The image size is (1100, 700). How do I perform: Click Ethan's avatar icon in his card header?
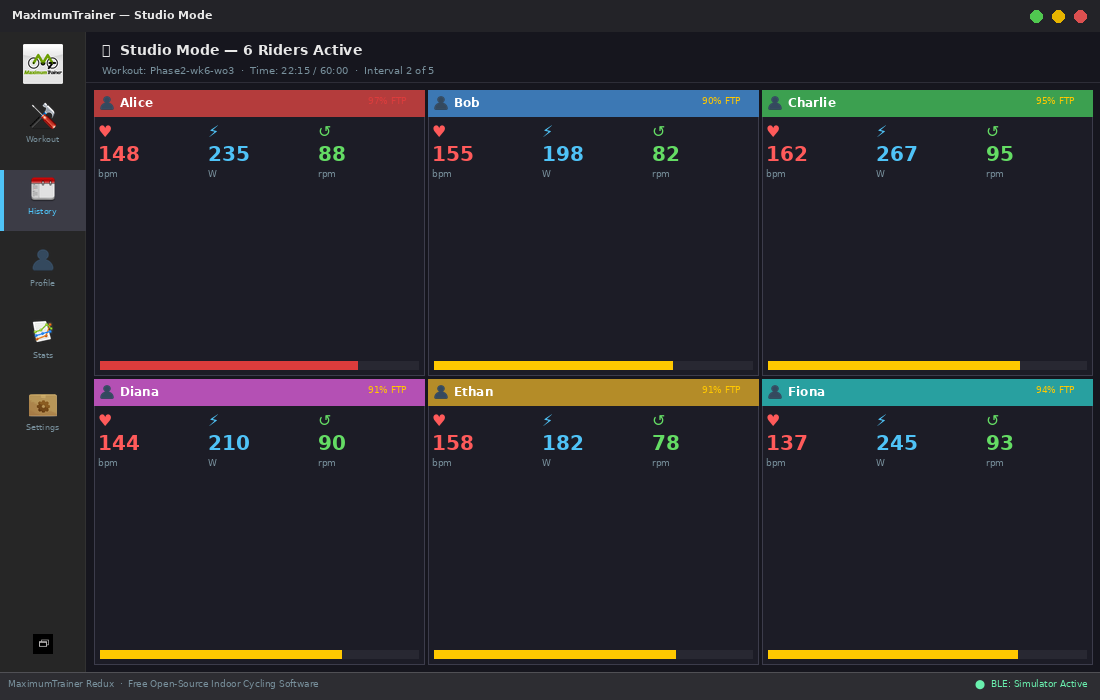(x=441, y=392)
